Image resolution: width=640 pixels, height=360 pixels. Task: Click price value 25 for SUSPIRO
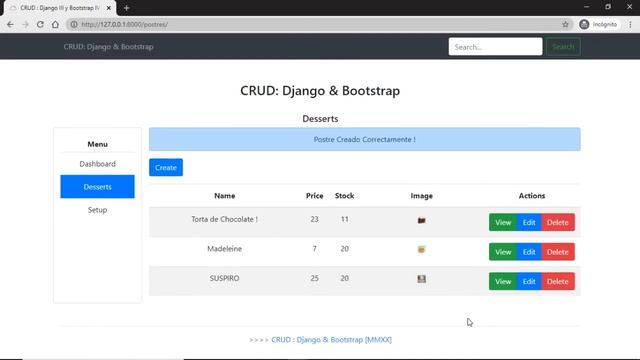coord(314,278)
